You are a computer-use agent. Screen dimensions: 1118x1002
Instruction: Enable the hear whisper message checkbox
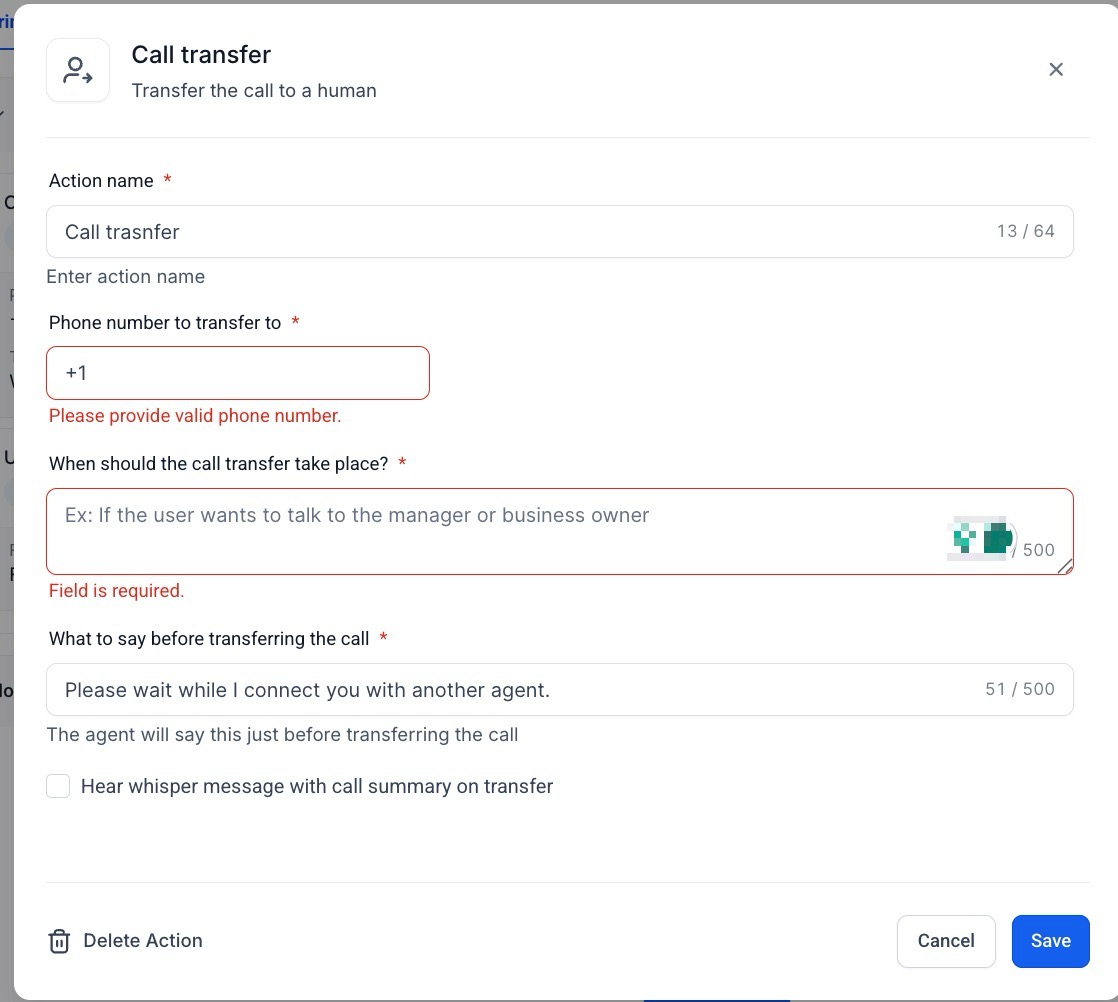(58, 786)
